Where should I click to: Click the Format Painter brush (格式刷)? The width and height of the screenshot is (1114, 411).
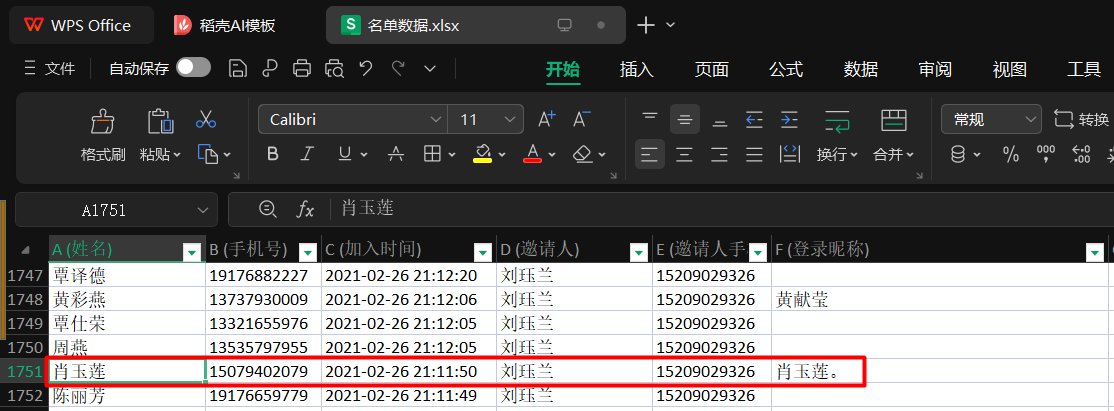tap(103, 122)
